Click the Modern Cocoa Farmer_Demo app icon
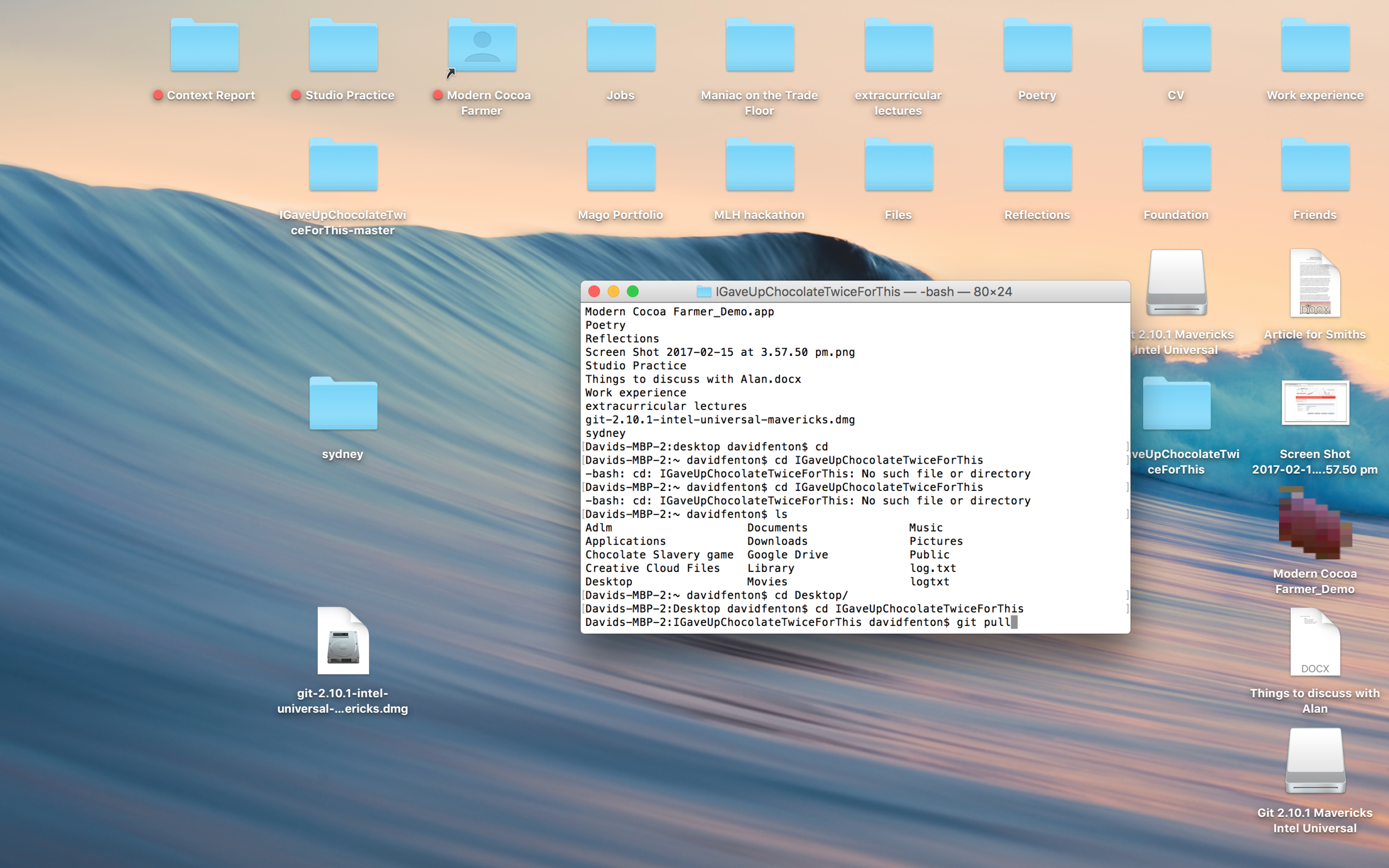The width and height of the screenshot is (1389, 868). [1315, 524]
